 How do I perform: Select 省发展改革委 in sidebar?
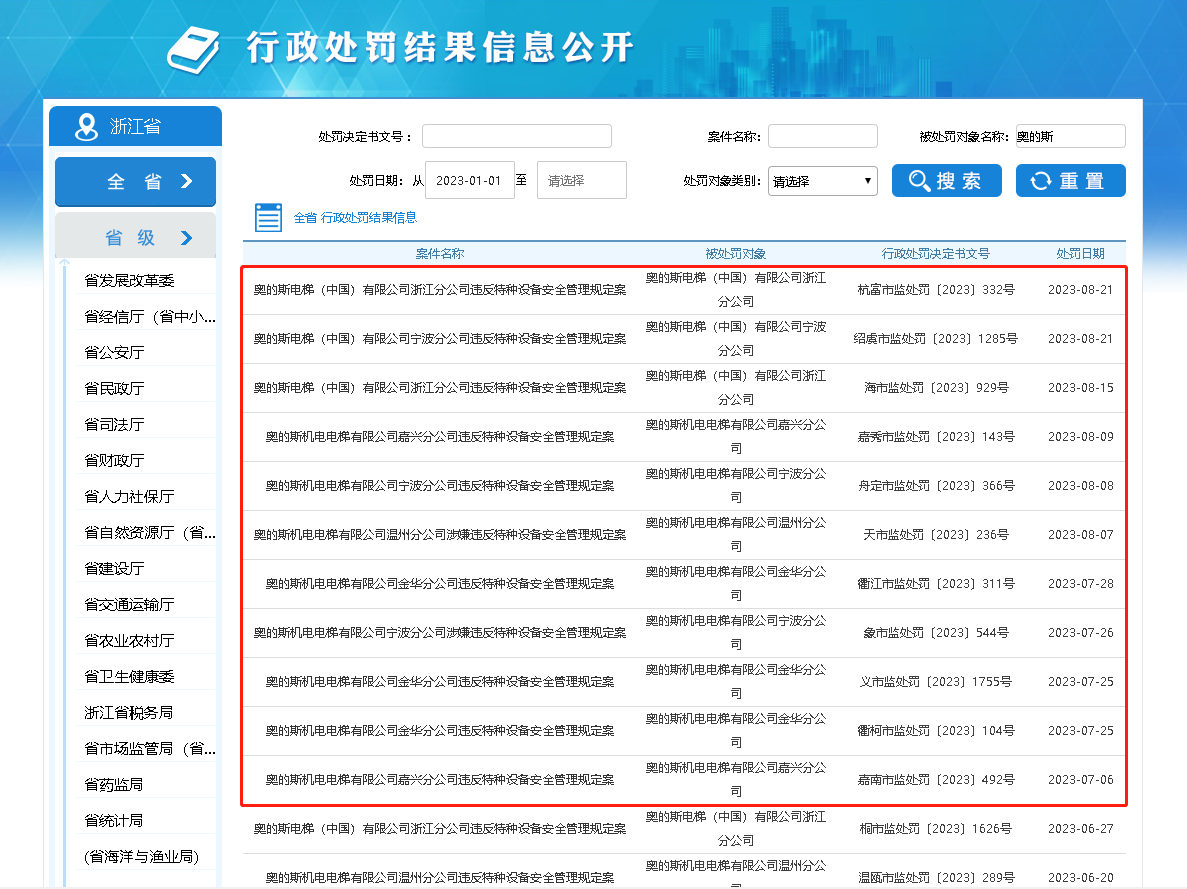(x=129, y=281)
